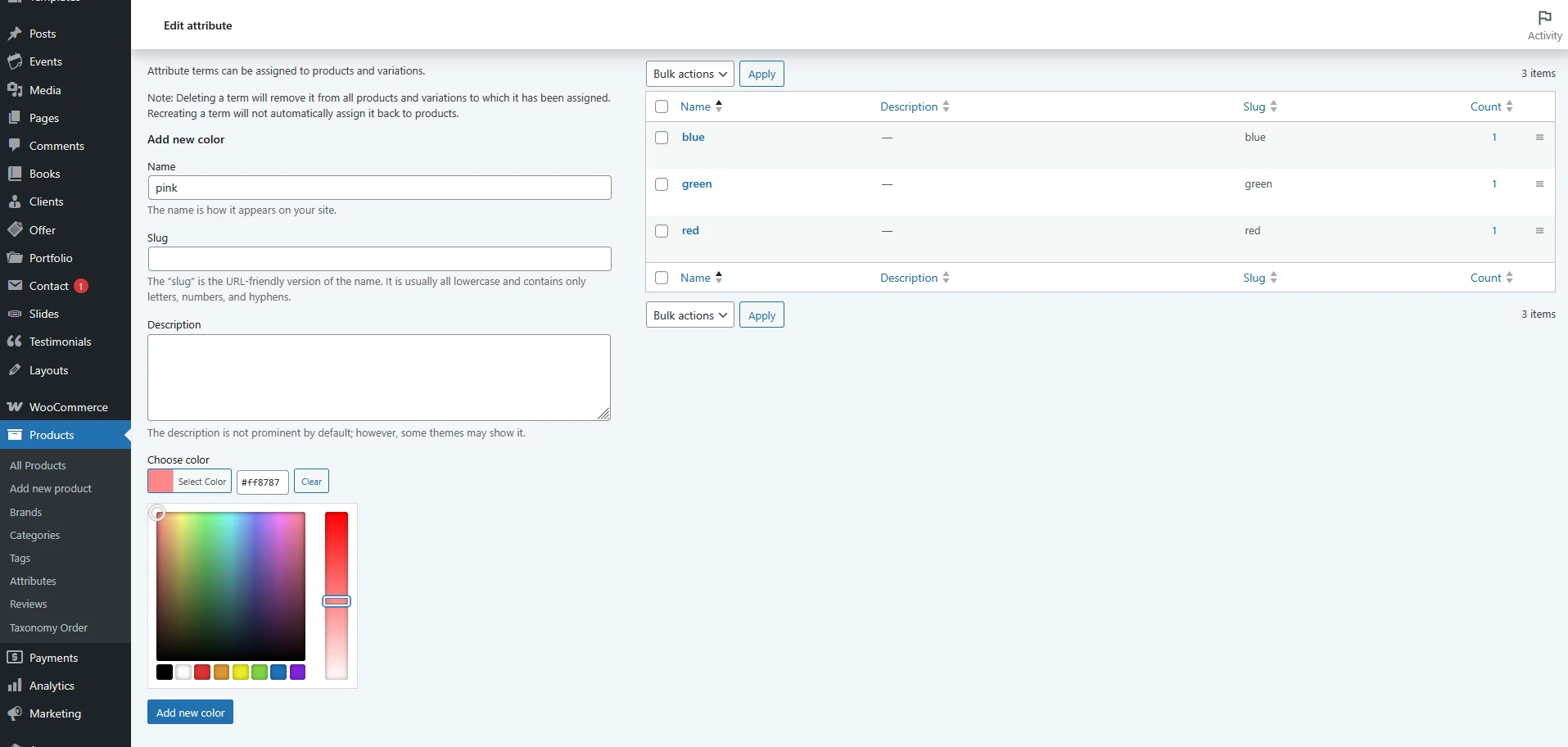Check the checkbox for the blue term

(662, 138)
